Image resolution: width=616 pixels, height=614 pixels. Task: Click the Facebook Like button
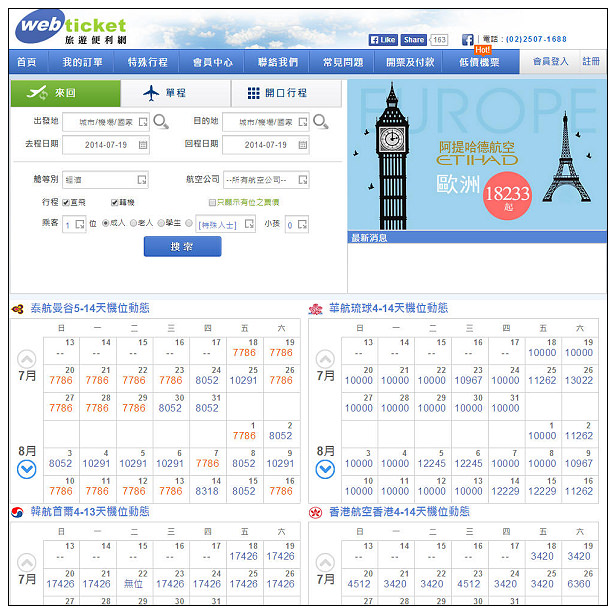click(383, 40)
